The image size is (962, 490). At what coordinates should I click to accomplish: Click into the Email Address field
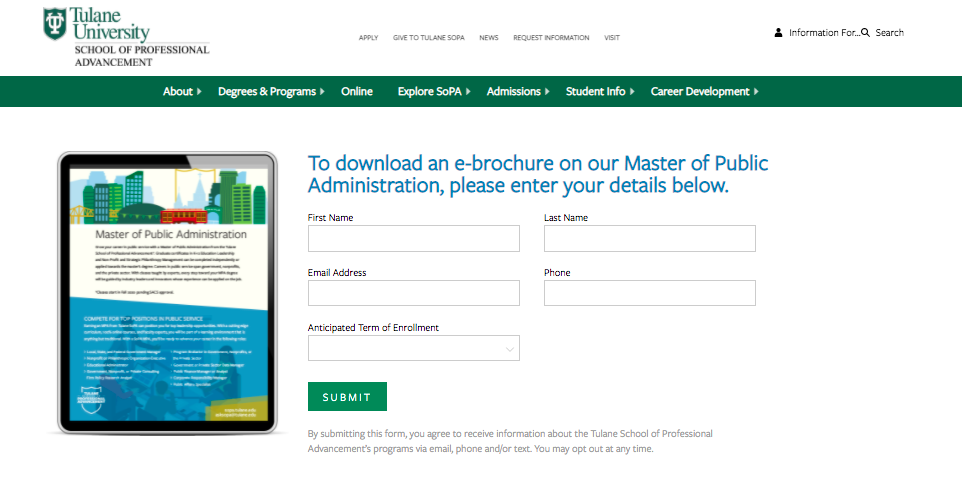(x=414, y=293)
